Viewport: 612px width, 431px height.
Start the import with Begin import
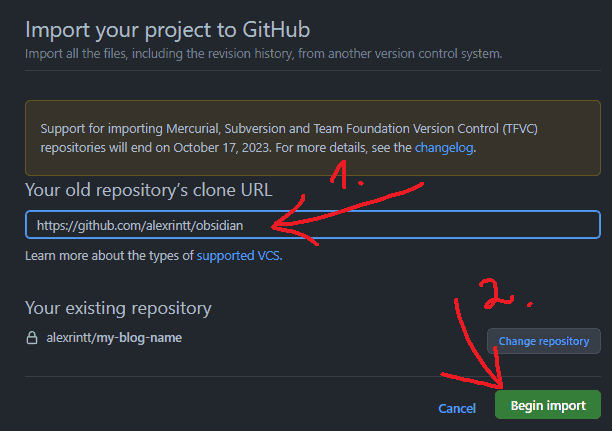(547, 406)
